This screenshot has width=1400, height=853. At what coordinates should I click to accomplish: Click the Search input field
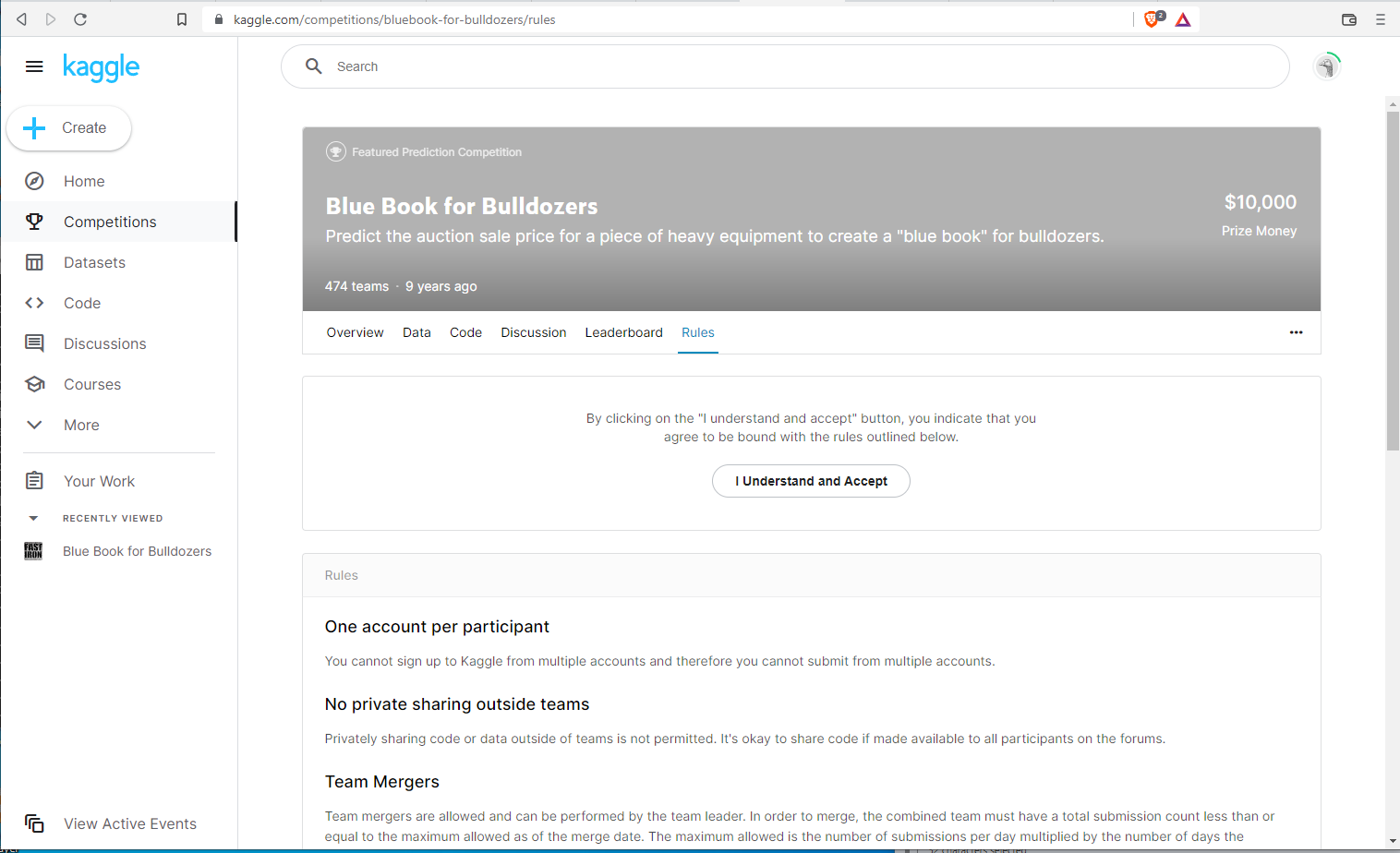pos(785,66)
